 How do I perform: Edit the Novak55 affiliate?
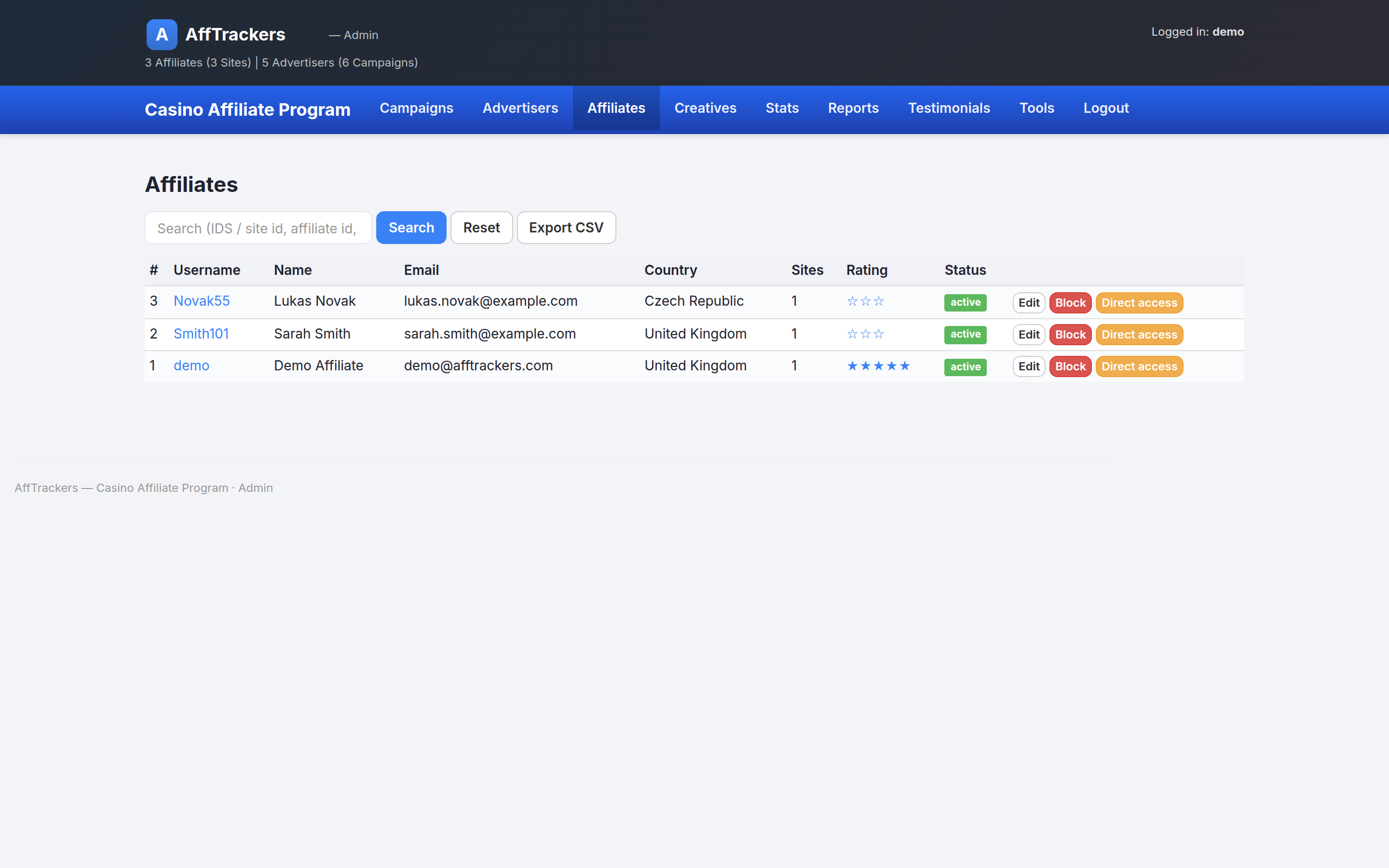[x=1029, y=302]
